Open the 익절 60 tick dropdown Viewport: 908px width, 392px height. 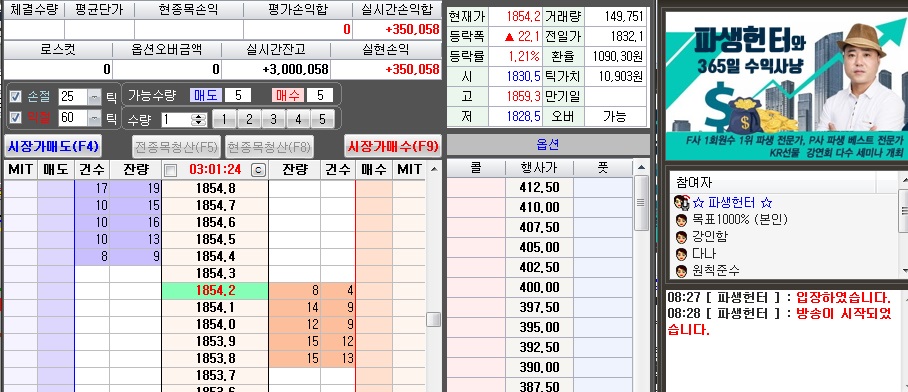coord(94,118)
